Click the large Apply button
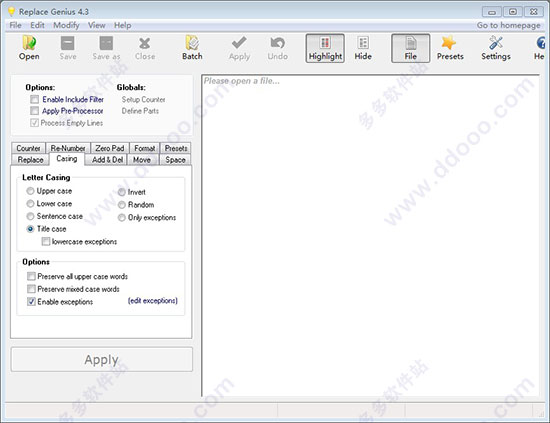 pyautogui.click(x=102, y=360)
